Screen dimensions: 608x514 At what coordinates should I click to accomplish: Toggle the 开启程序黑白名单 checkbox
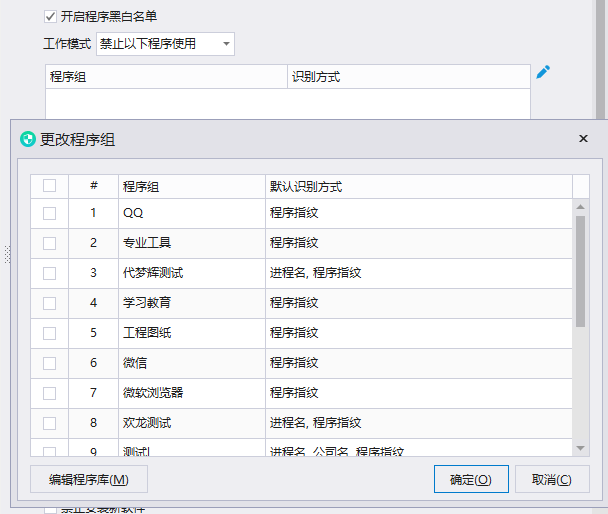[x=50, y=16]
